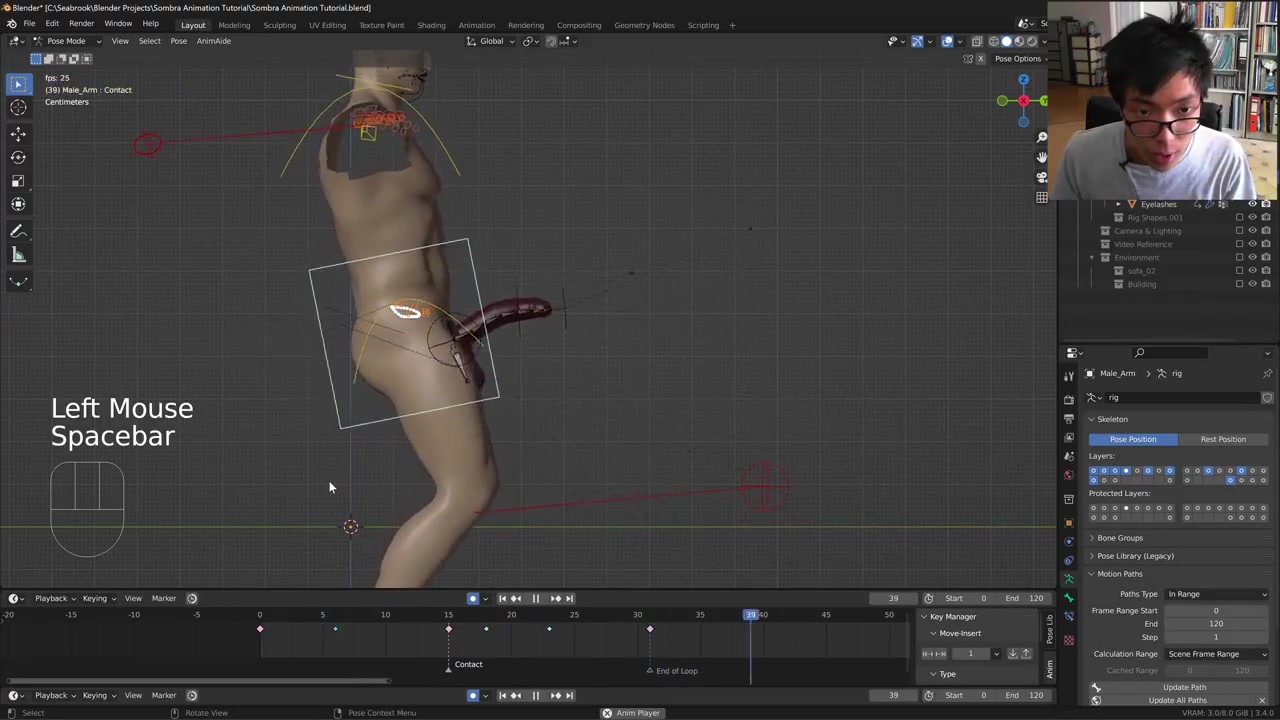
Task: Activate the Scale tool
Action: 18,181
